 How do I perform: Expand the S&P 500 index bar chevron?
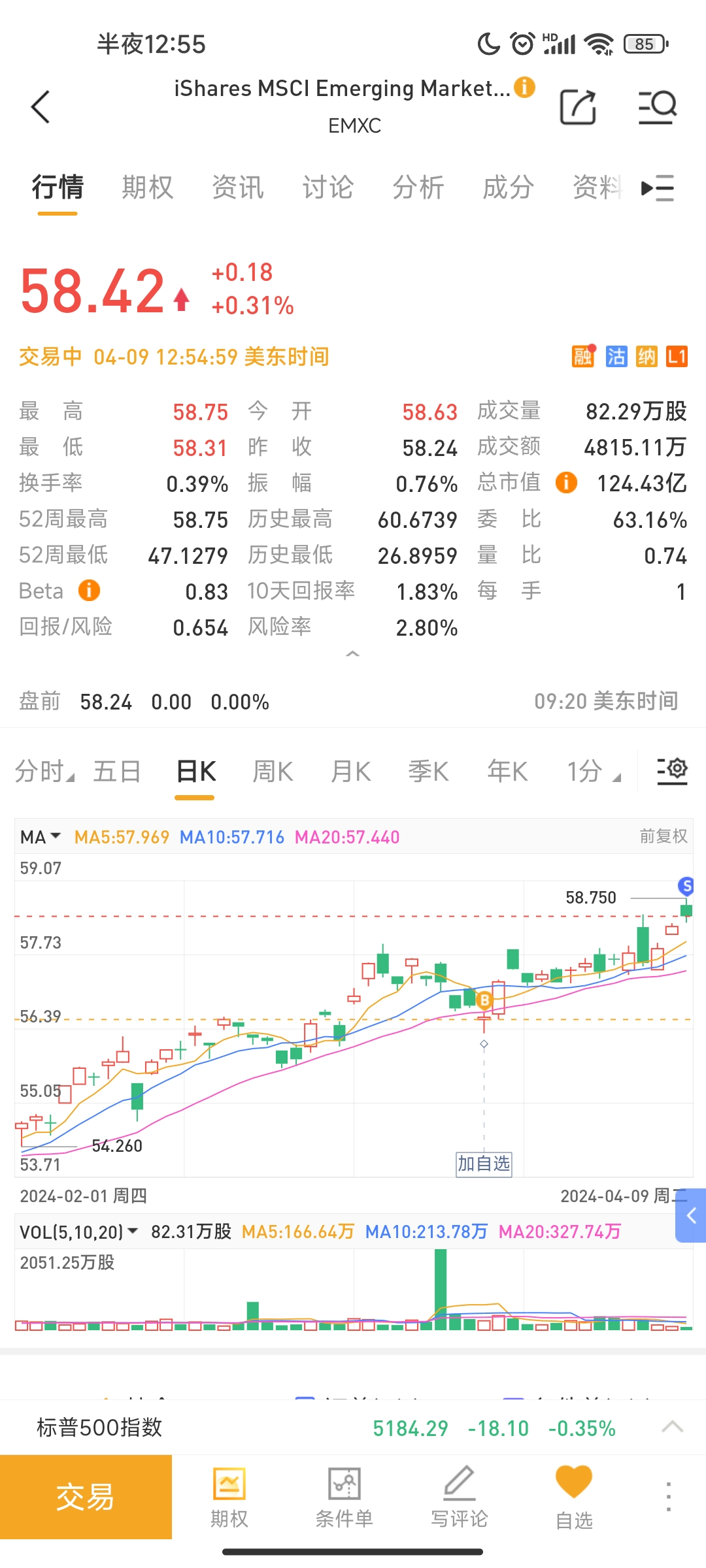(x=673, y=1428)
